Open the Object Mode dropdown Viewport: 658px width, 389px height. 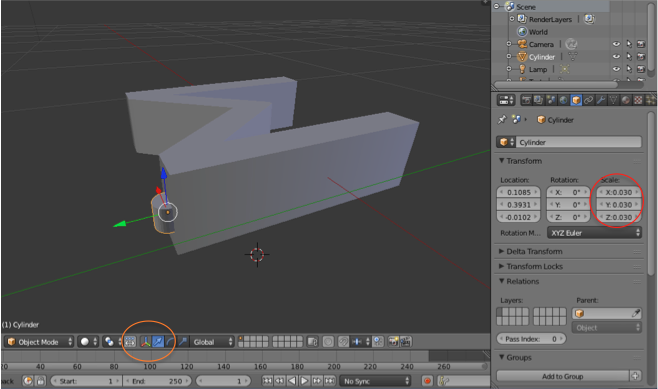point(39,342)
